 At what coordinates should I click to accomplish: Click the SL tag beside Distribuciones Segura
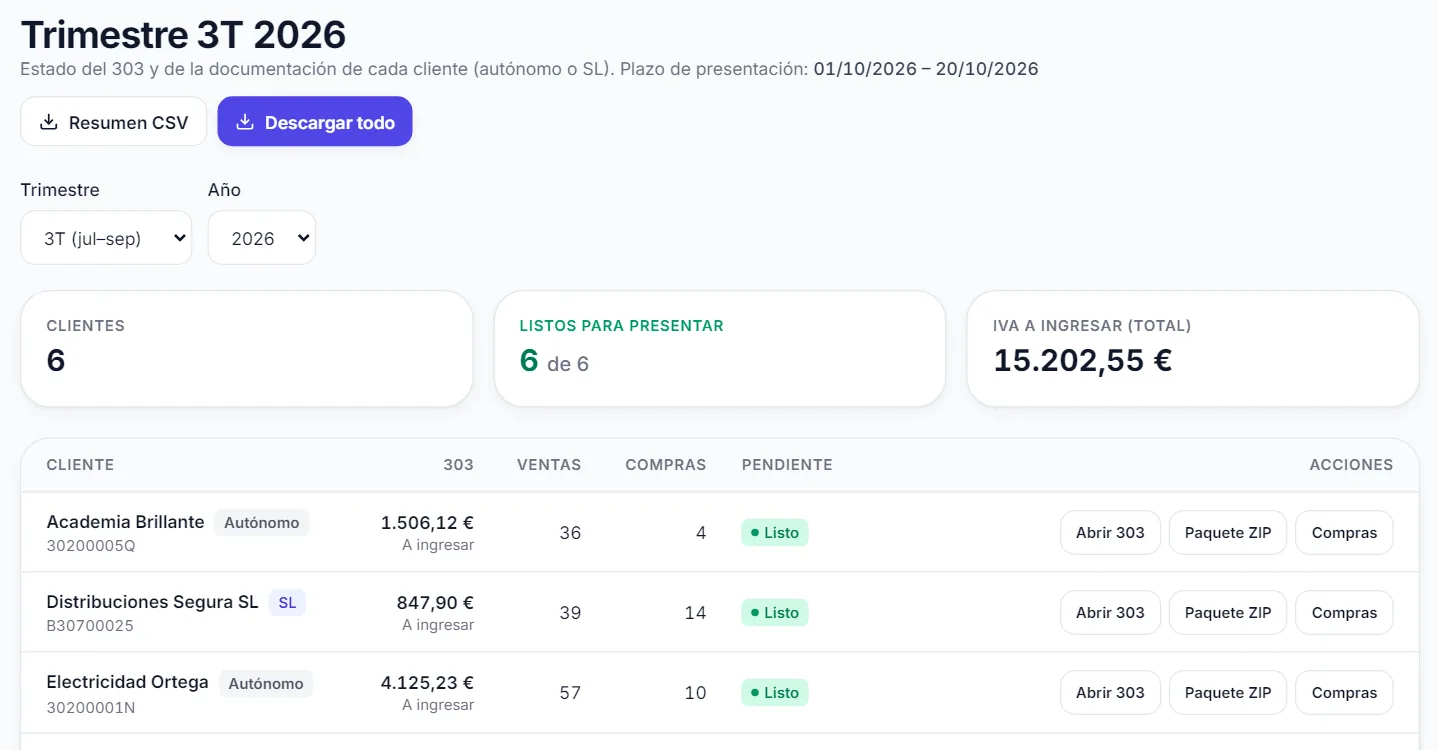coord(287,603)
